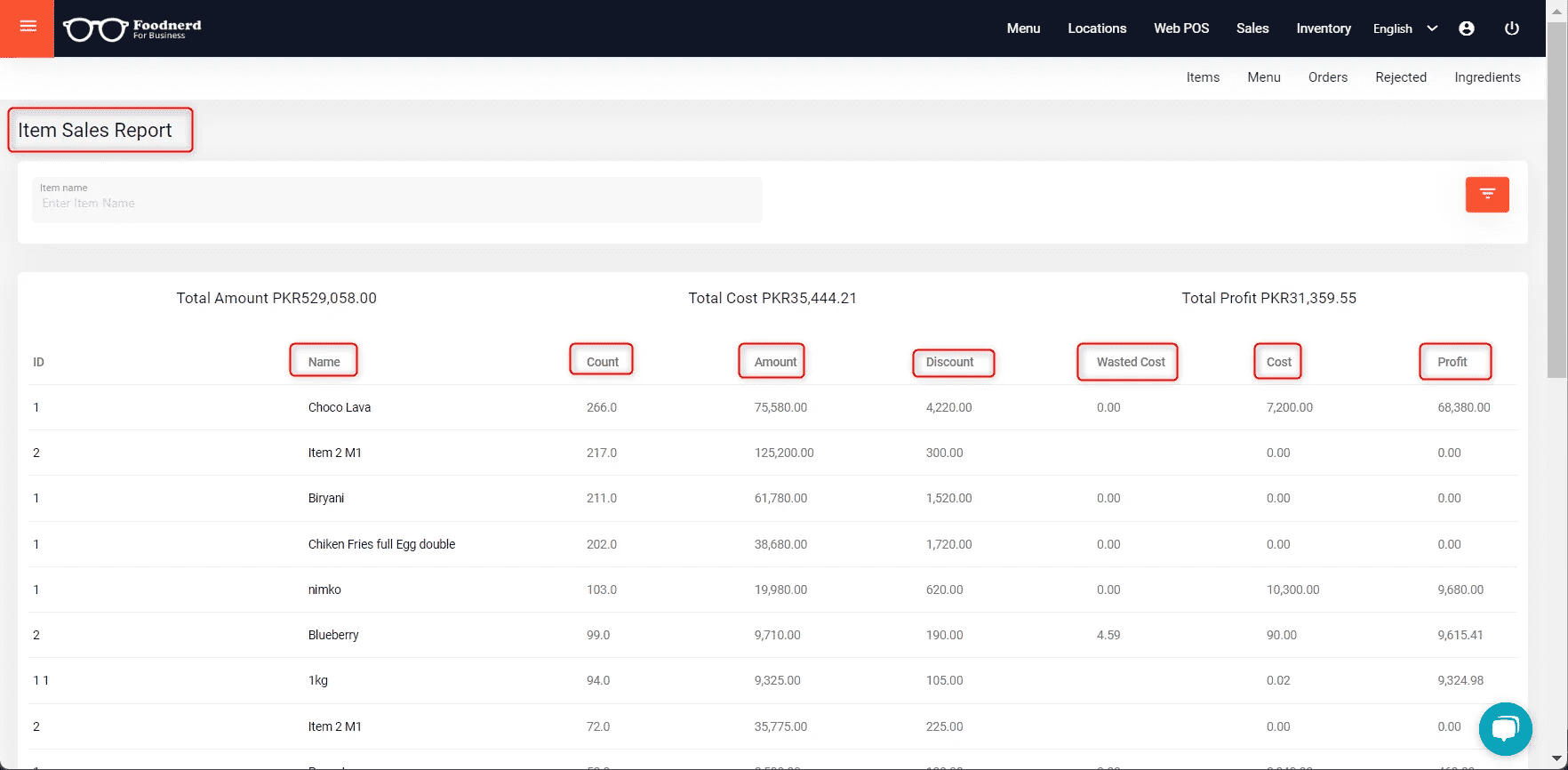This screenshot has height=770, width=1568.
Task: Open the live chat bubble
Action: pyautogui.click(x=1505, y=729)
